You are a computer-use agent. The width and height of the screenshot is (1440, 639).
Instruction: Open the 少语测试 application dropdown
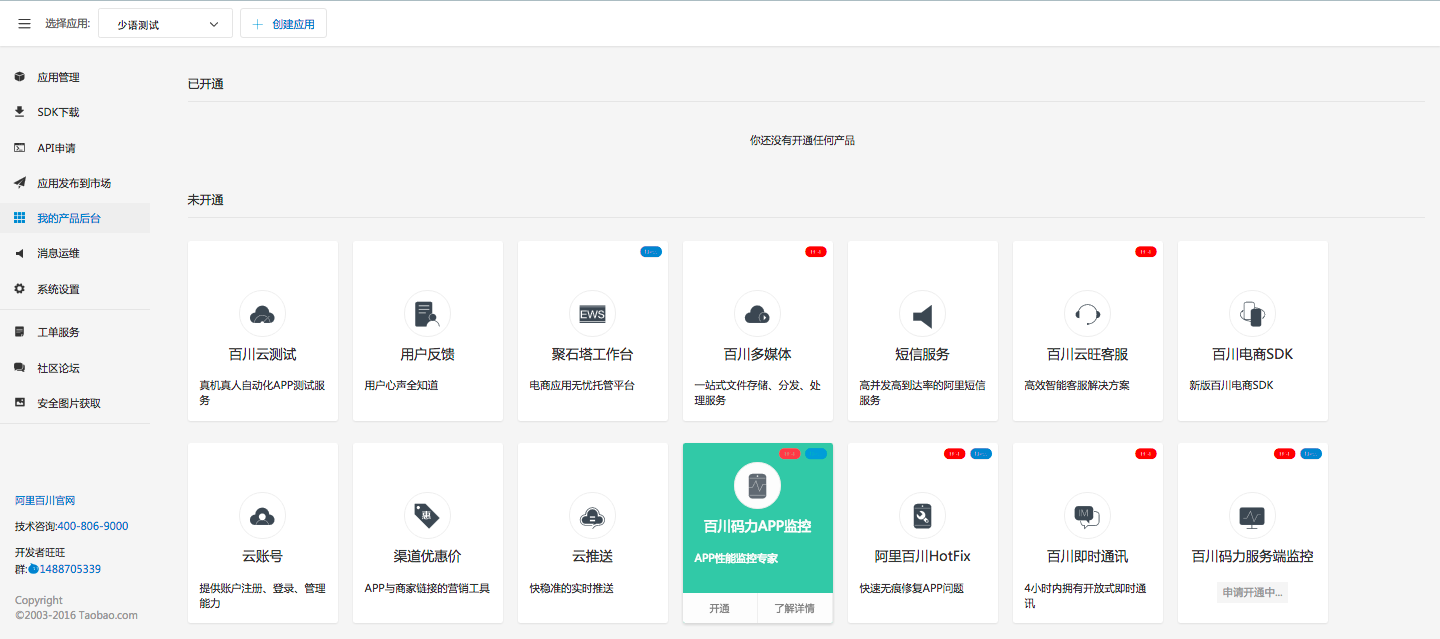click(166, 24)
